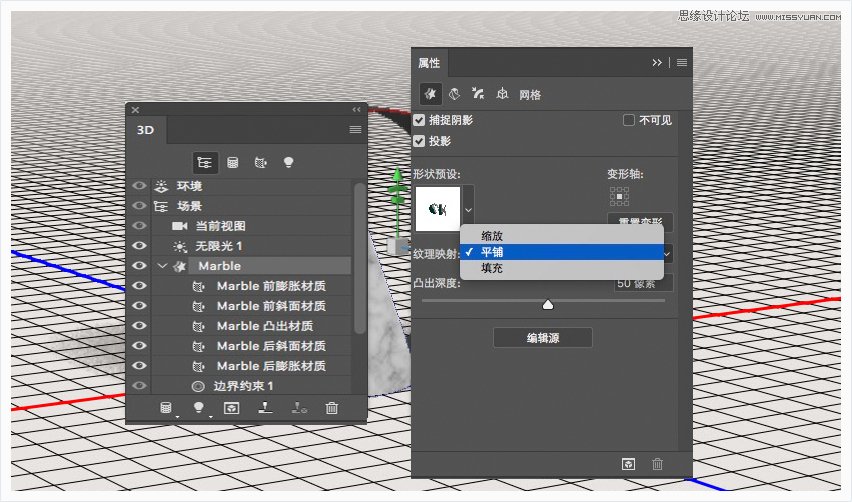Filter by lights bulb icon in 3D panel
The width and height of the screenshot is (852, 502).
(x=289, y=162)
